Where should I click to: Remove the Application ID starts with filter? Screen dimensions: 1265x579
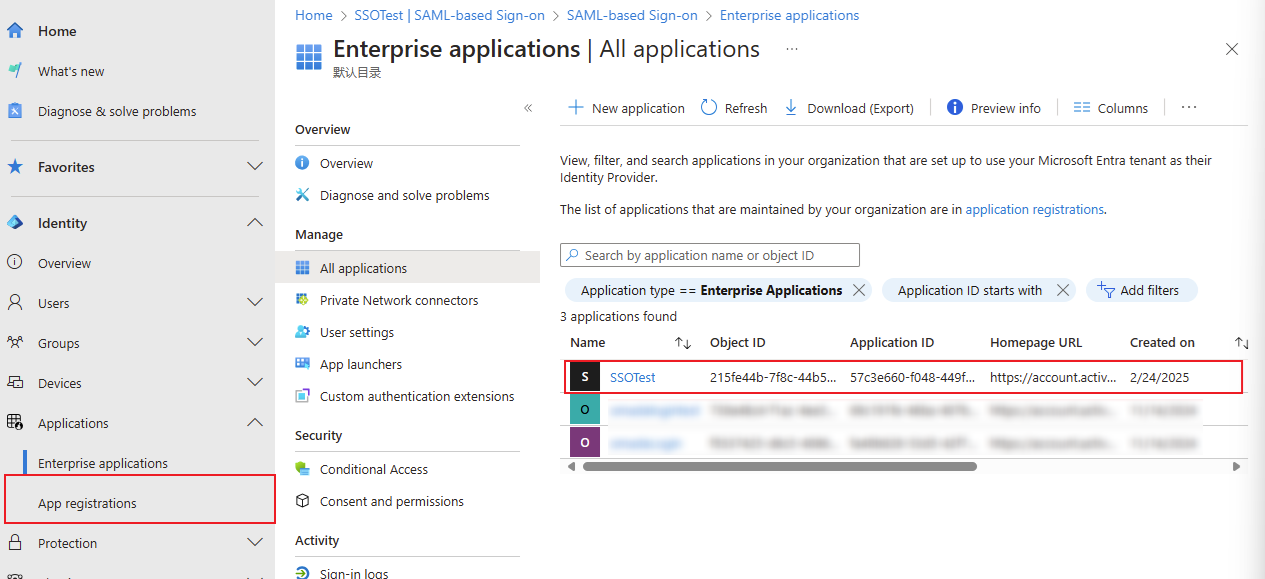pos(1063,290)
